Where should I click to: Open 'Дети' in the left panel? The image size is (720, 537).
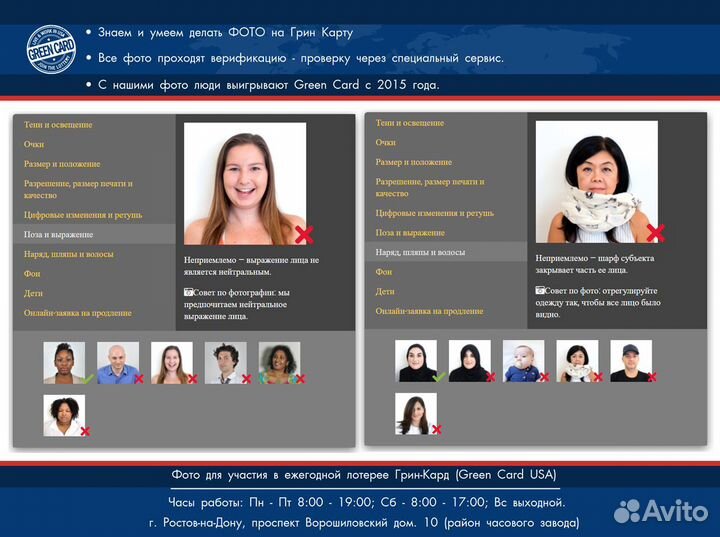pos(33,293)
